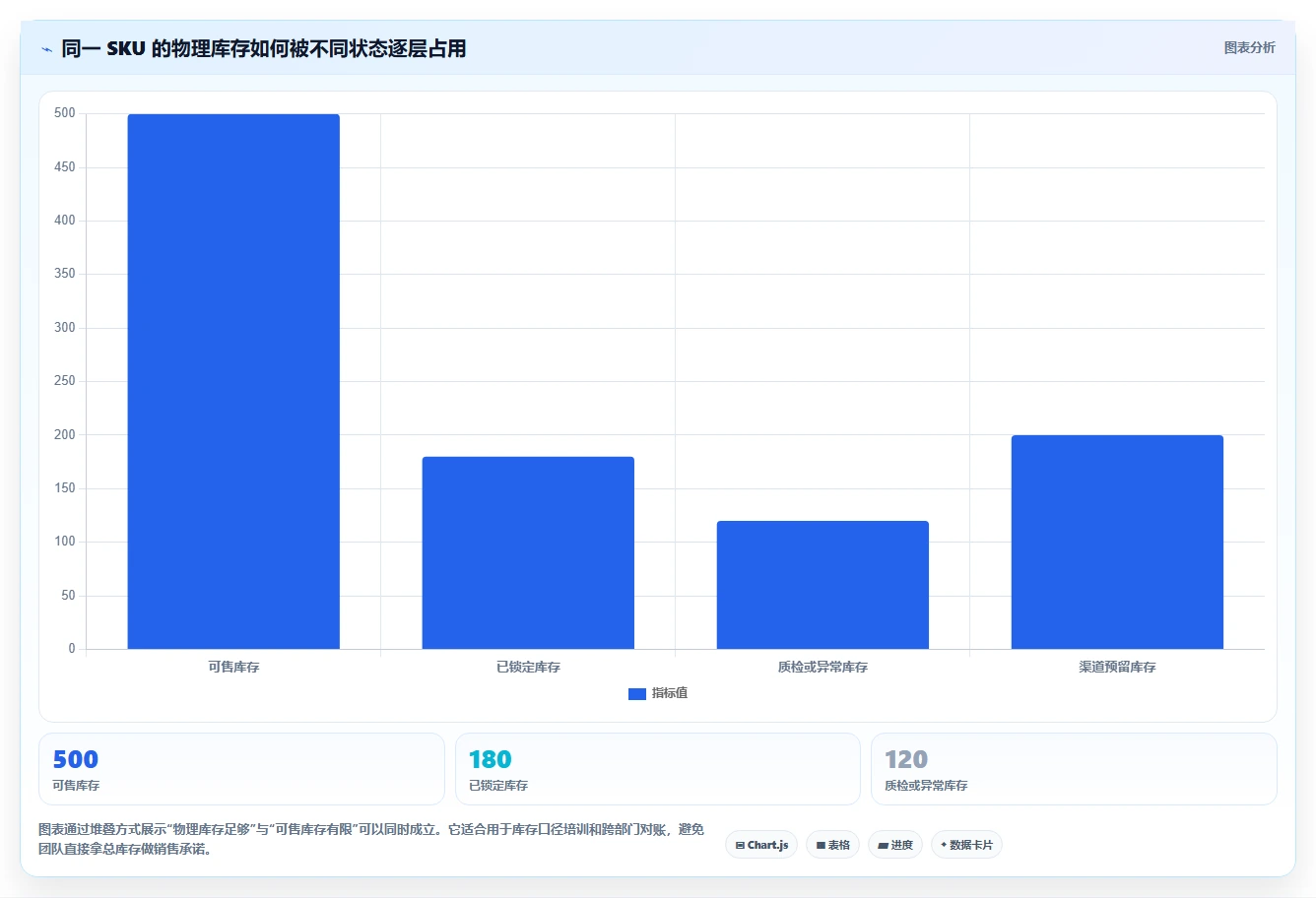Viewport: 1316px width, 898px height.
Task: Click the 500 value on the y-axis
Action: point(65,113)
